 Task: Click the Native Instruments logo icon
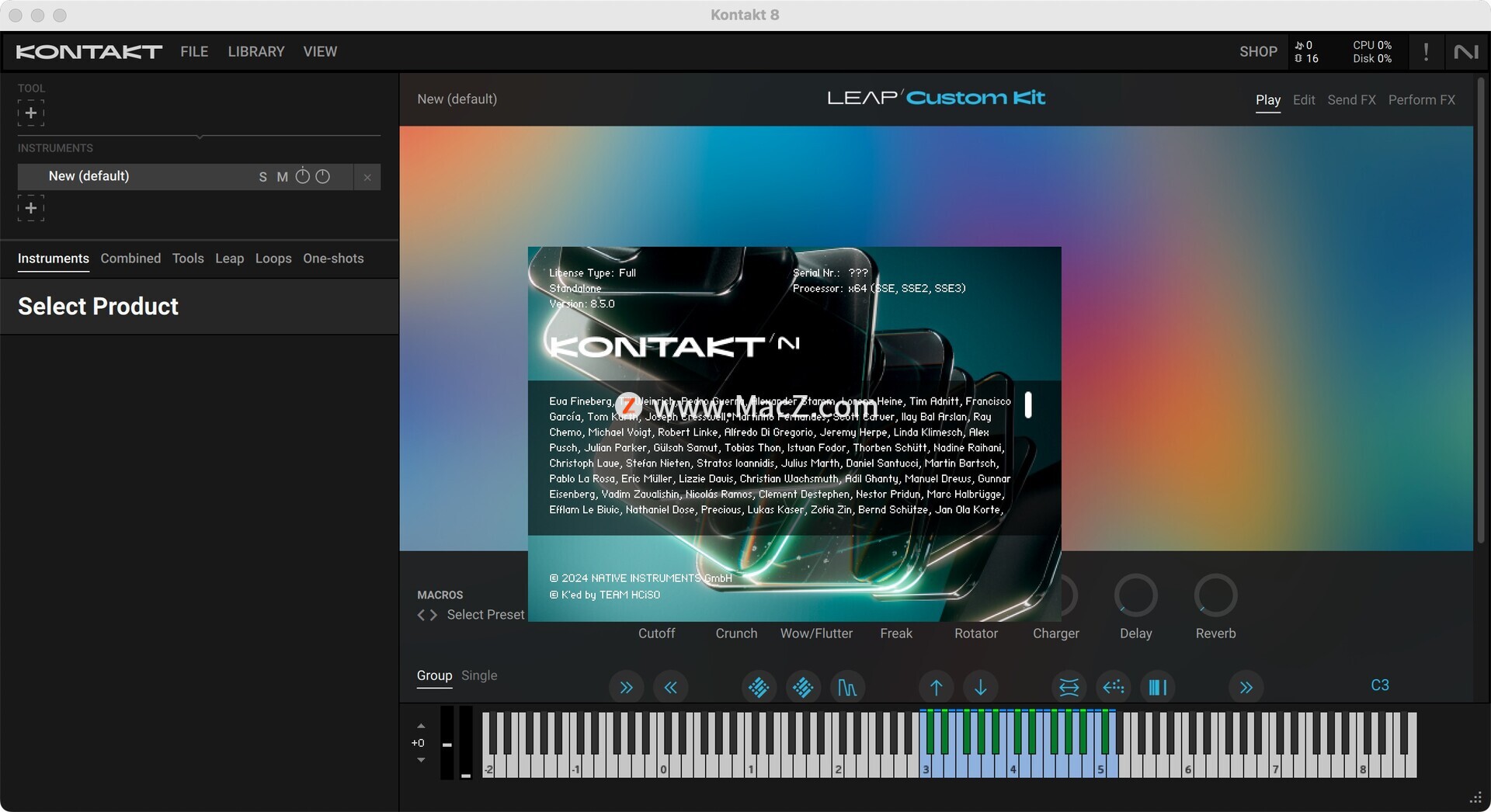coord(1466,52)
